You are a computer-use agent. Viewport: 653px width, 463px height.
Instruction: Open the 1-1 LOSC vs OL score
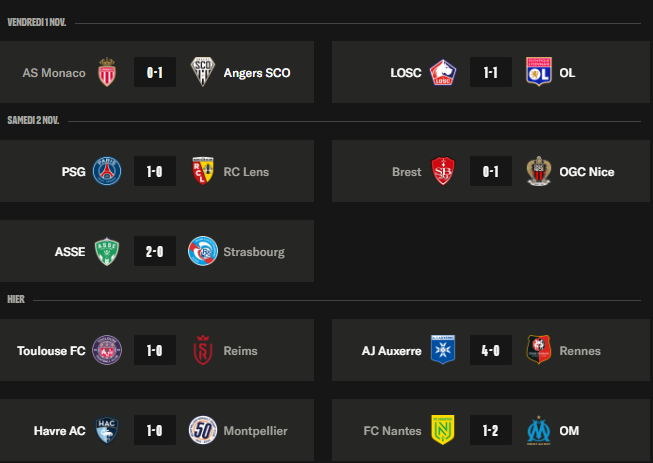coord(491,72)
